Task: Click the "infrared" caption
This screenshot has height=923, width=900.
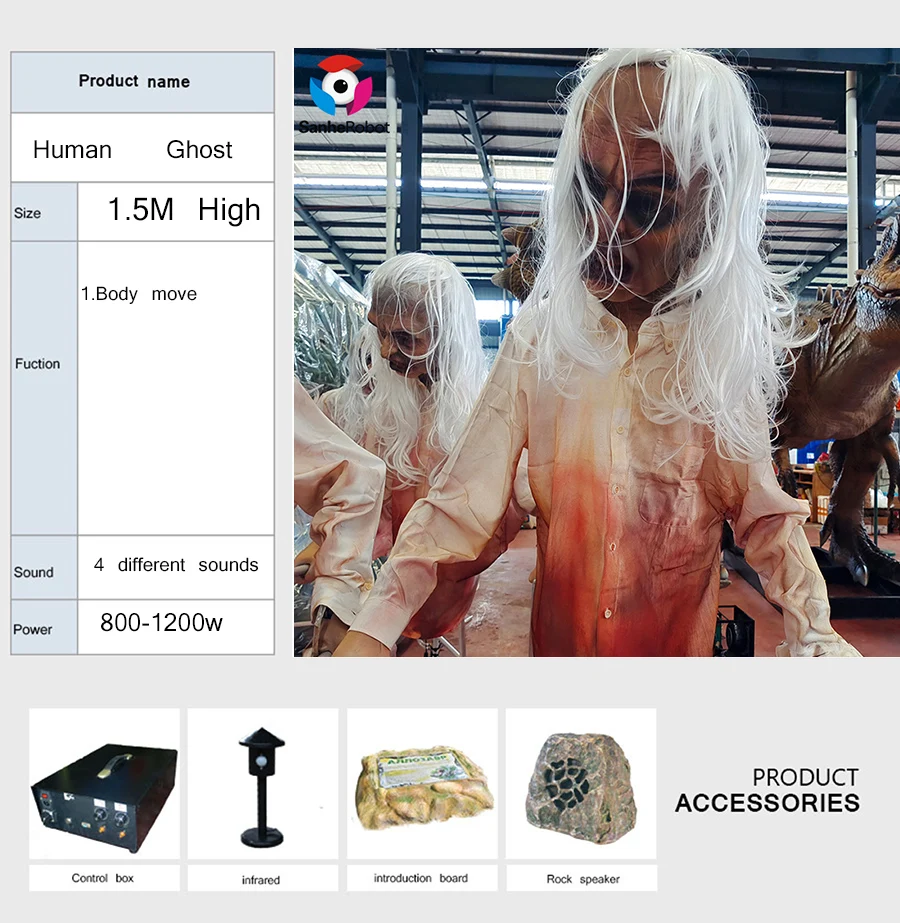Action: pyautogui.click(x=261, y=879)
